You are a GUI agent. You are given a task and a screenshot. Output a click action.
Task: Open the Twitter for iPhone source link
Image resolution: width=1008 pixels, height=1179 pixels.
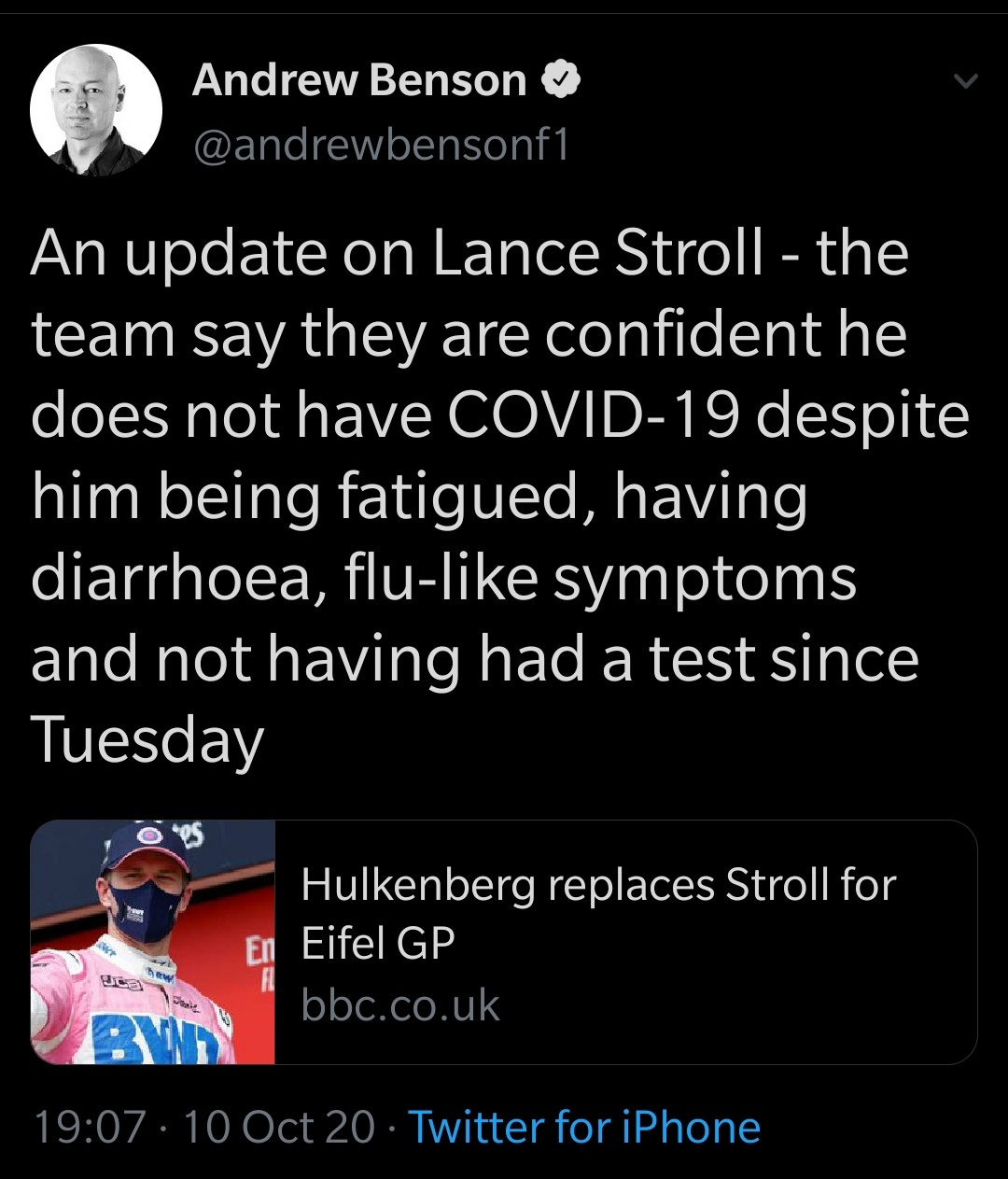pyautogui.click(x=584, y=1127)
